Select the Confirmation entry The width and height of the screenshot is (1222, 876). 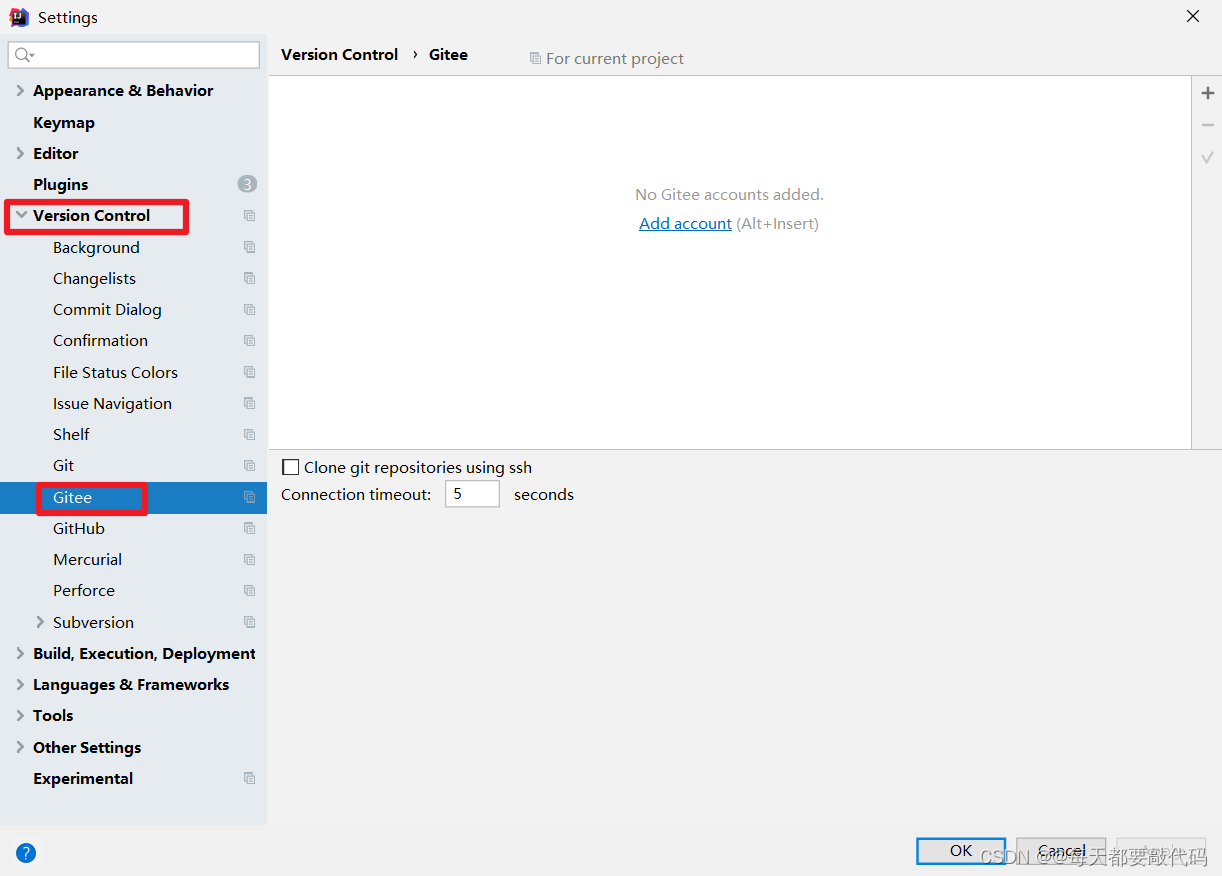coord(100,341)
